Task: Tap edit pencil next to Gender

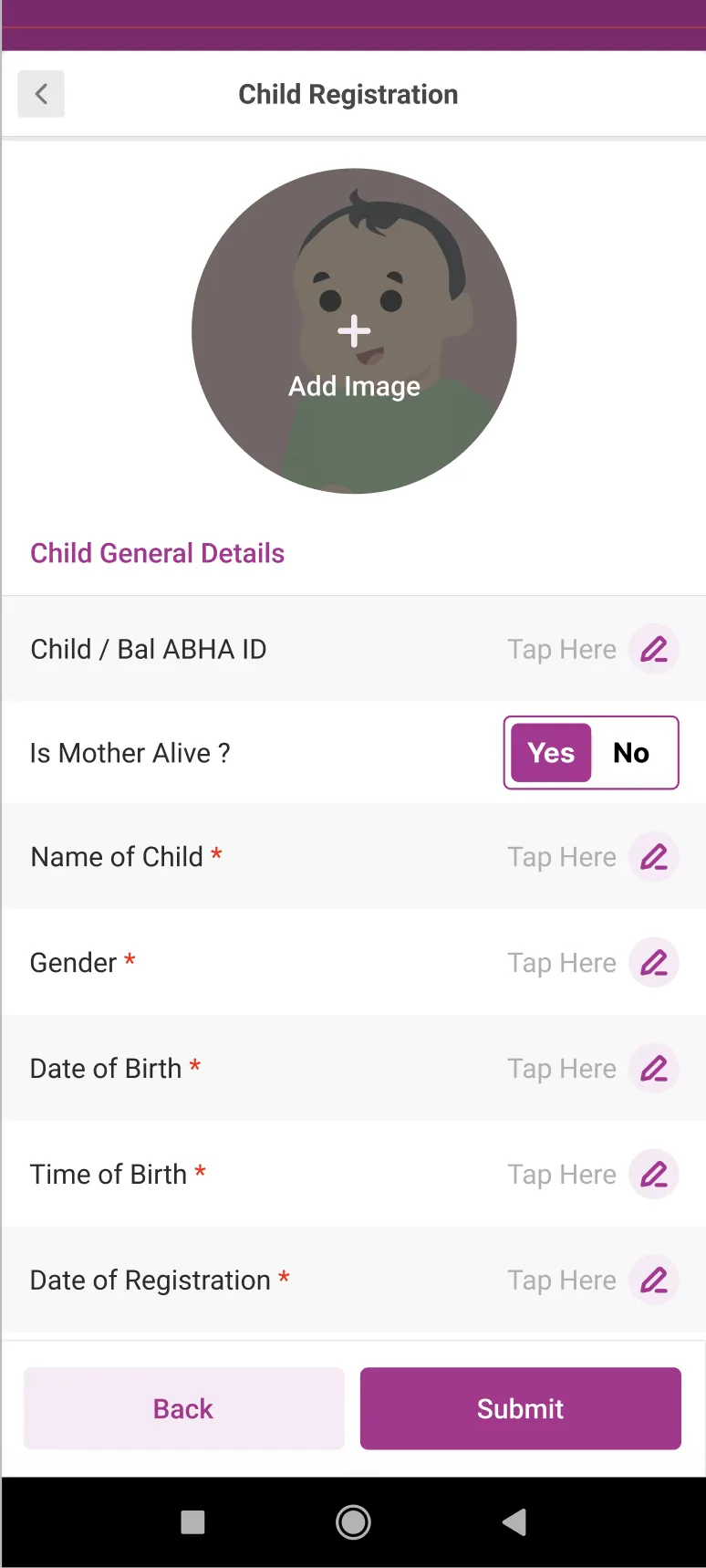Action: click(x=654, y=963)
